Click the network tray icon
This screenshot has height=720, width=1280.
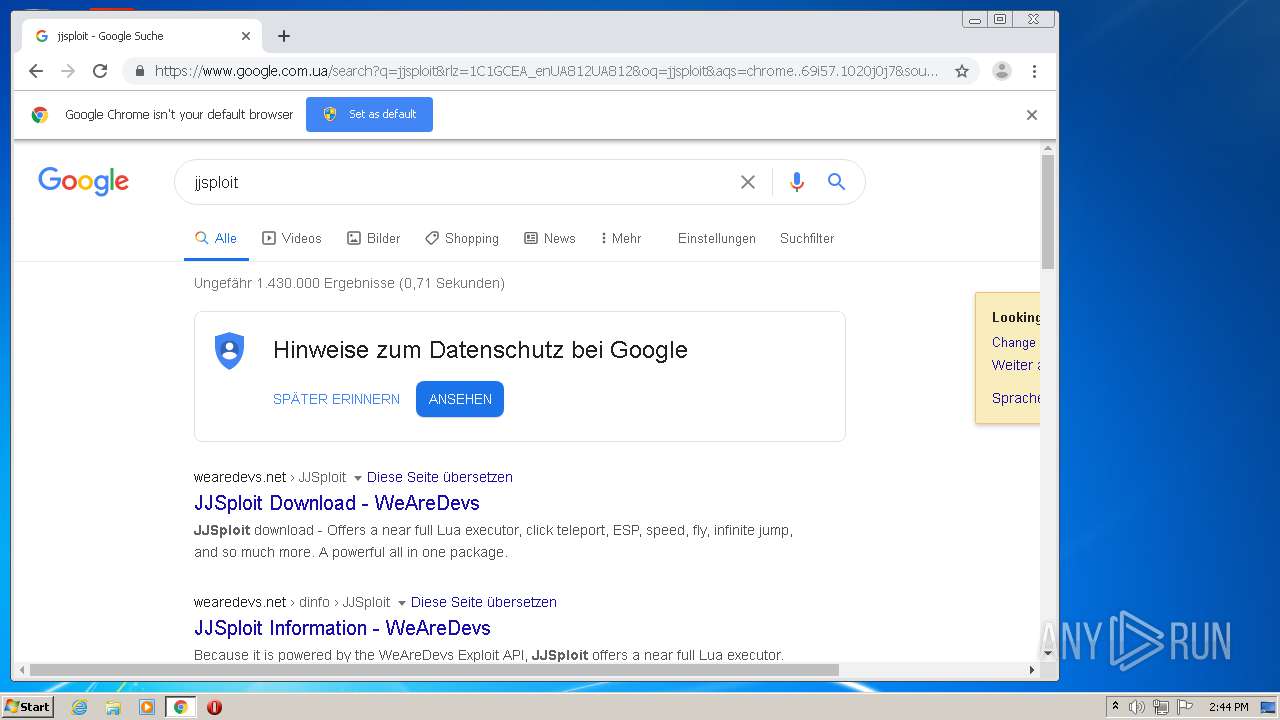coord(1161,707)
